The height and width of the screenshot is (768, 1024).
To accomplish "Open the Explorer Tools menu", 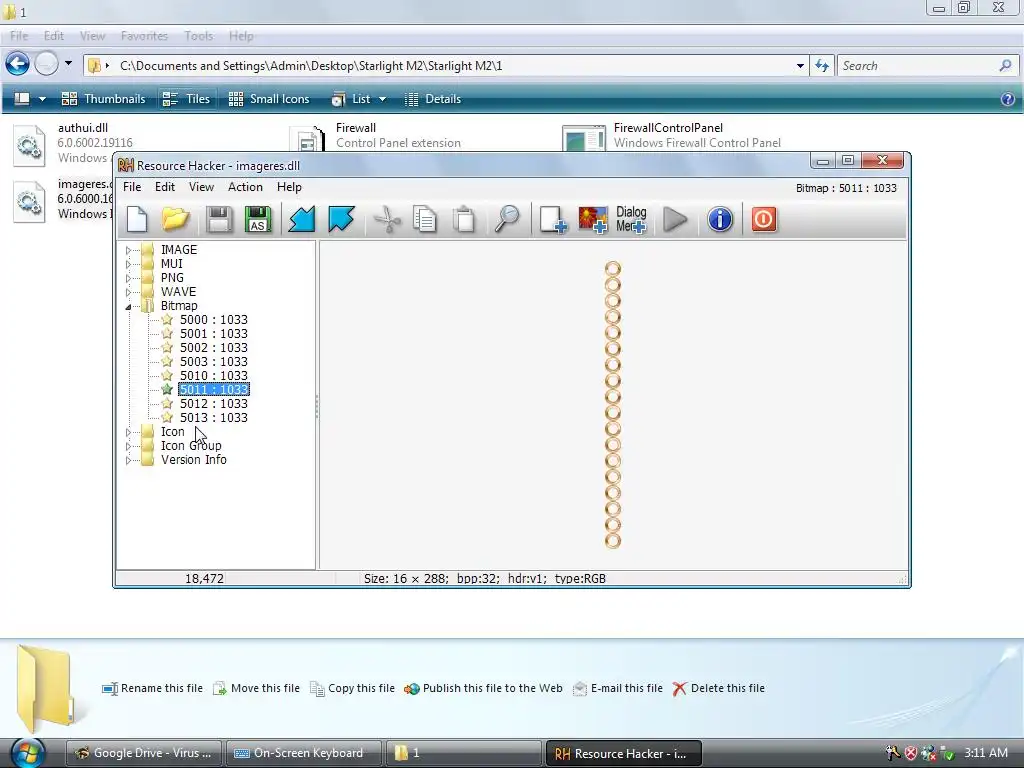I will (x=199, y=36).
